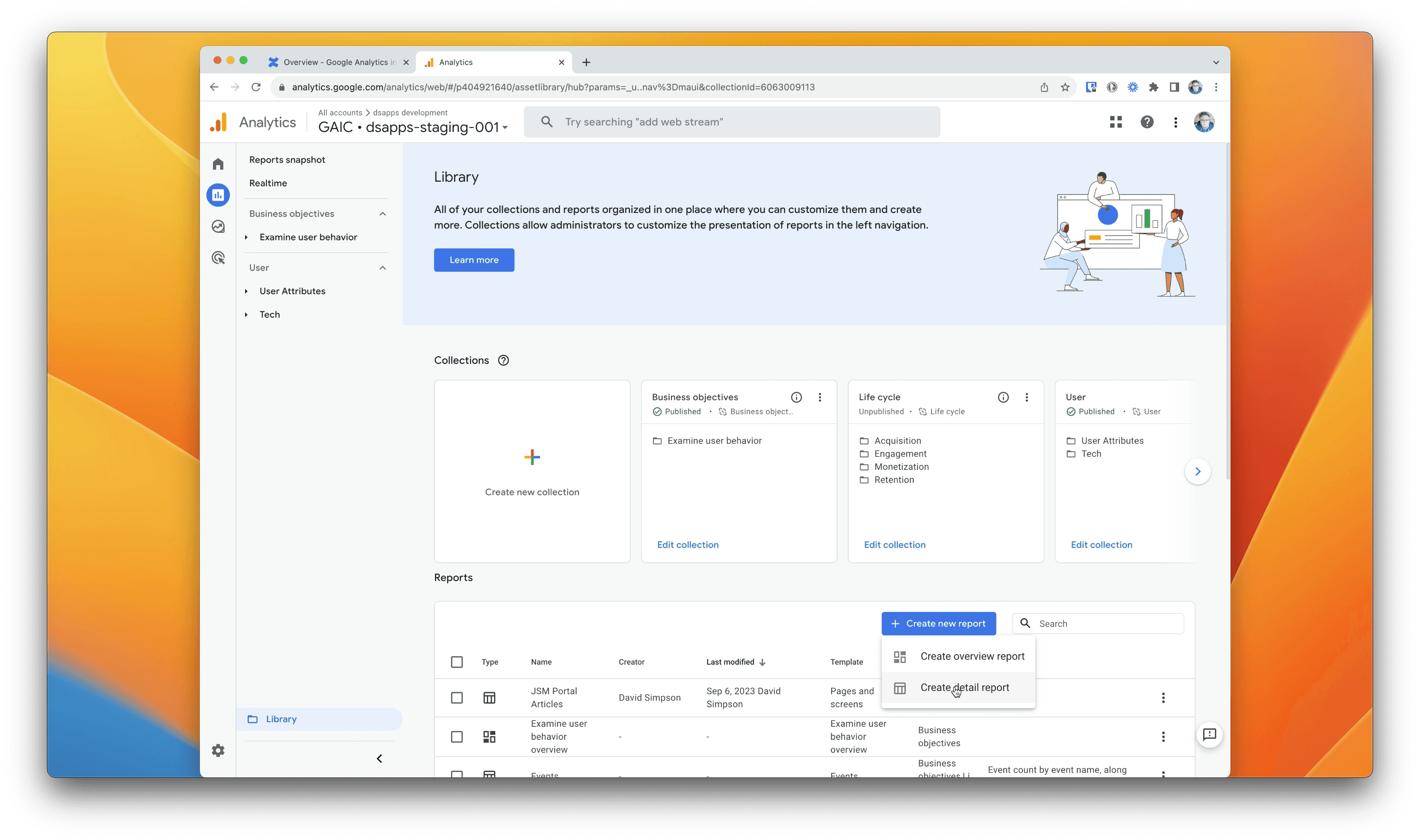Click the Learn more button
1420x840 pixels.
click(x=474, y=260)
